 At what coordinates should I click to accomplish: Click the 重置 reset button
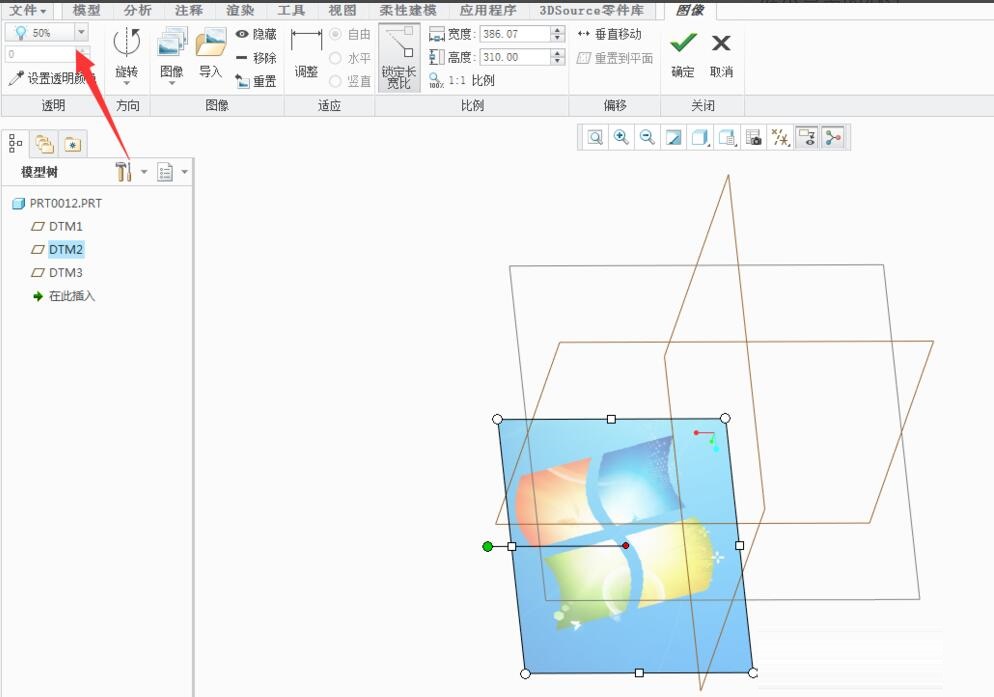[x=256, y=82]
